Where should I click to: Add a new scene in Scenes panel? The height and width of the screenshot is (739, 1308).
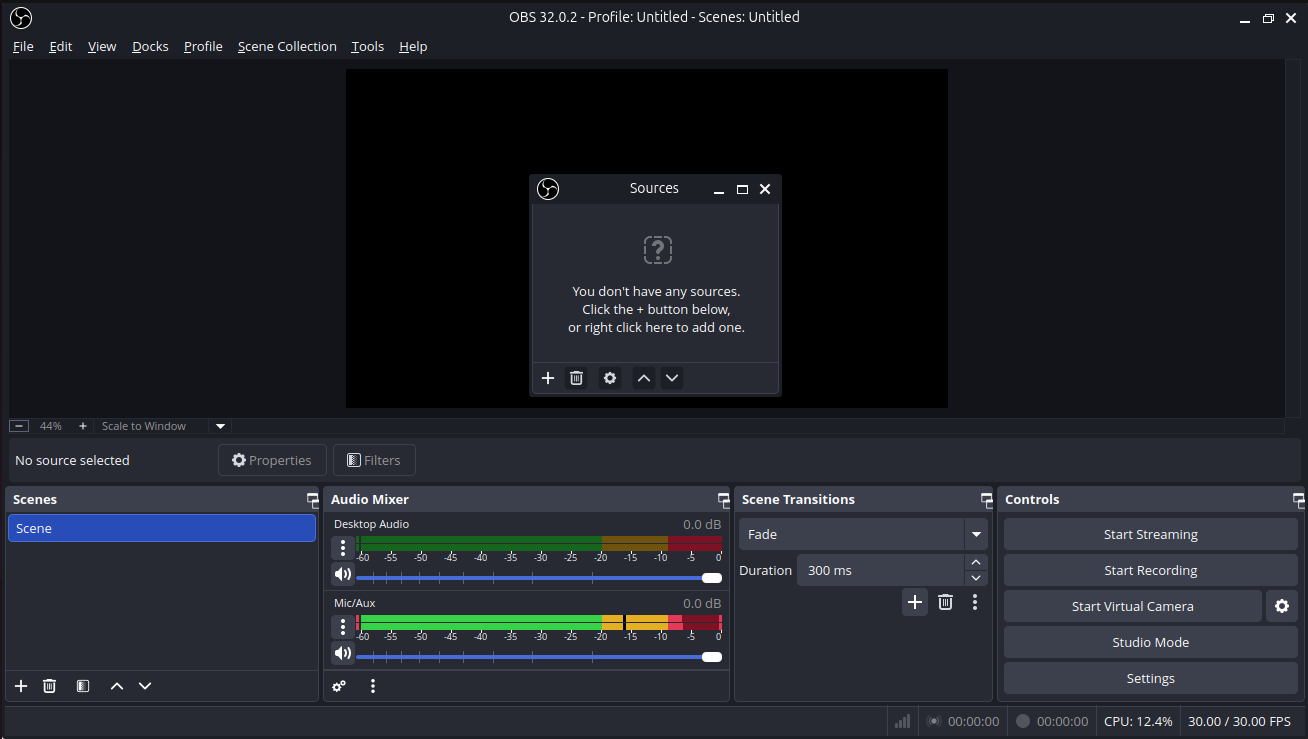coord(21,686)
